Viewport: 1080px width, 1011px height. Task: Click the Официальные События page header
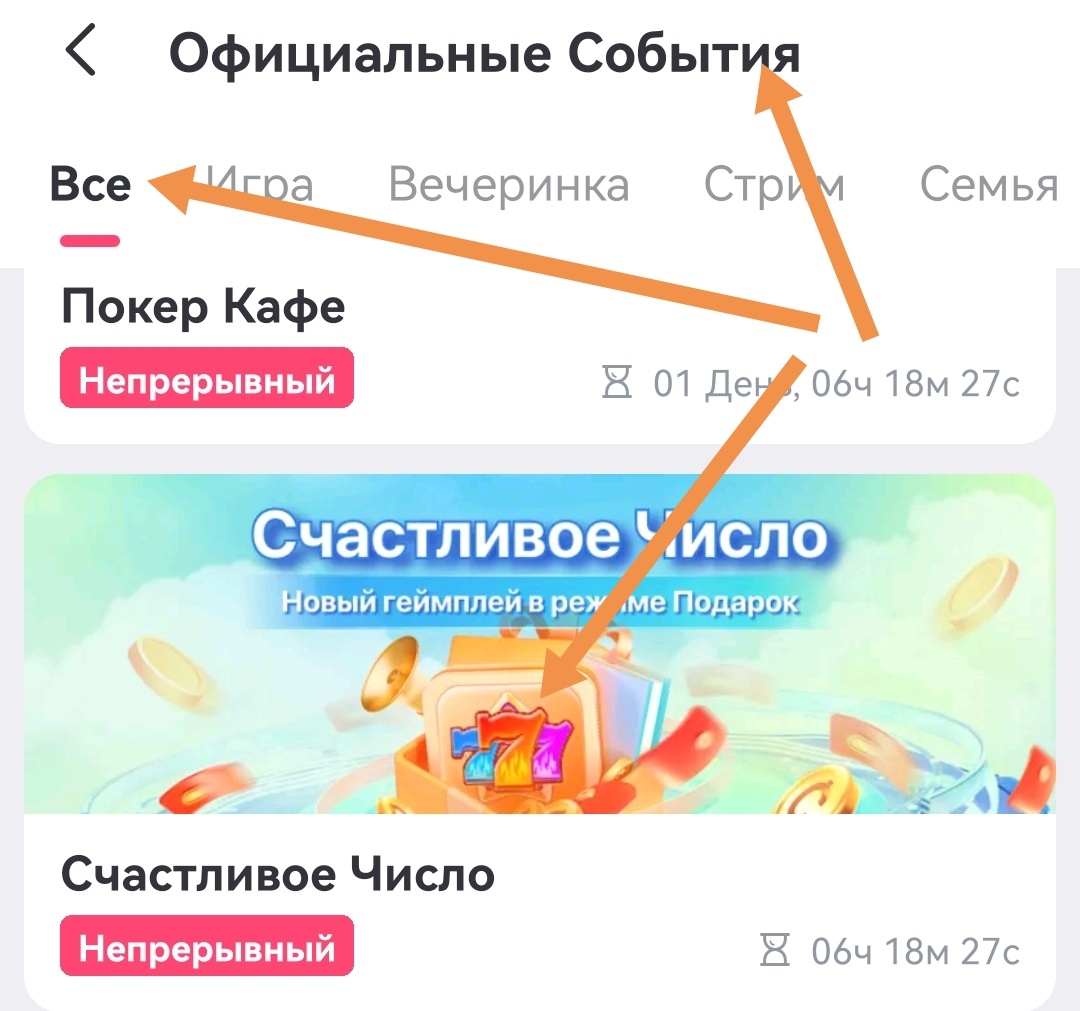pos(485,54)
